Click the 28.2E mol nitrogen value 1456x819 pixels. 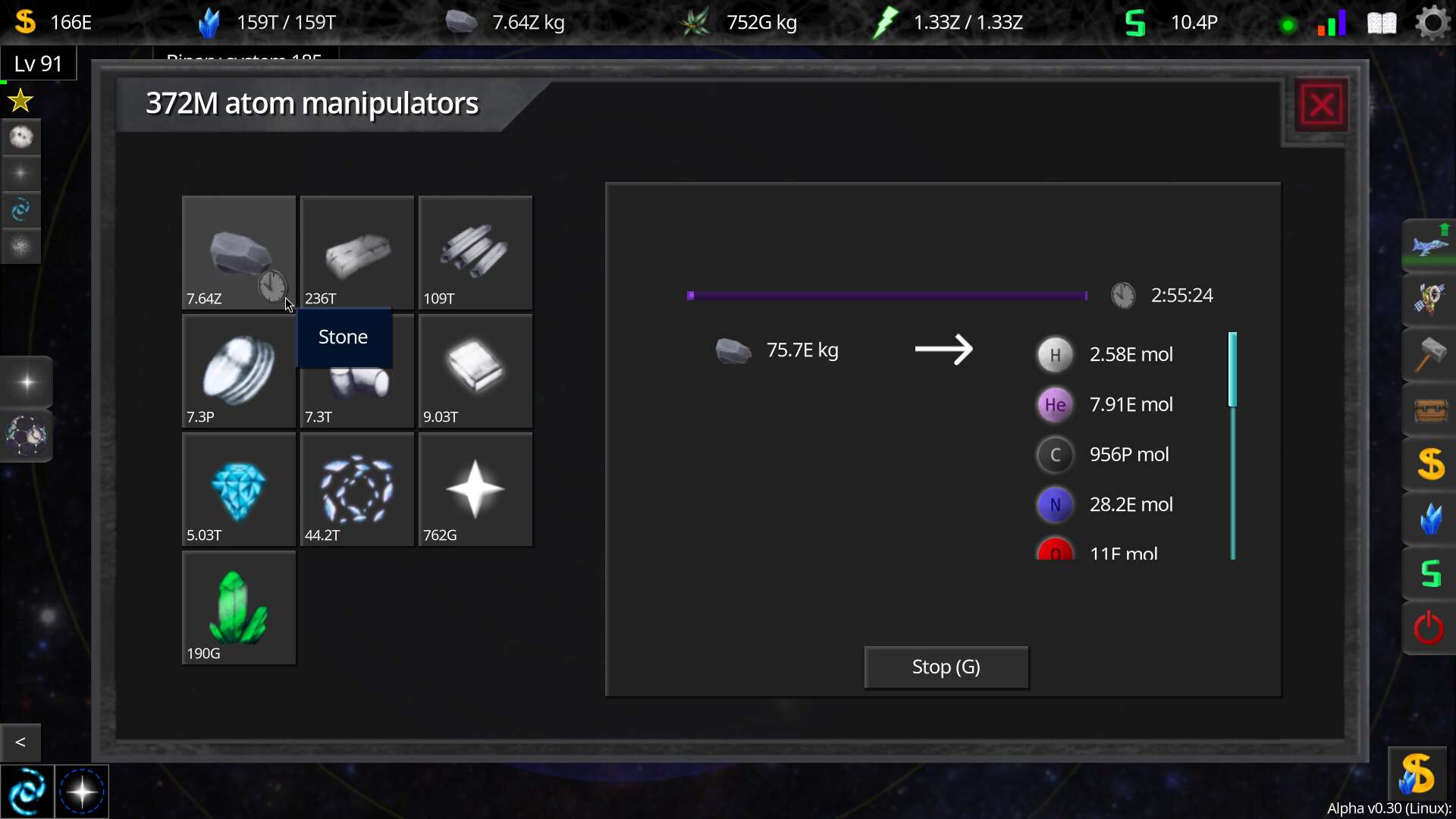(x=1131, y=504)
